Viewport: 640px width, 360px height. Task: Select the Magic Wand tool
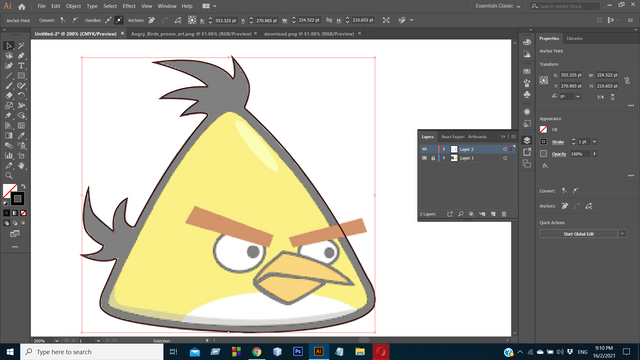21,46
